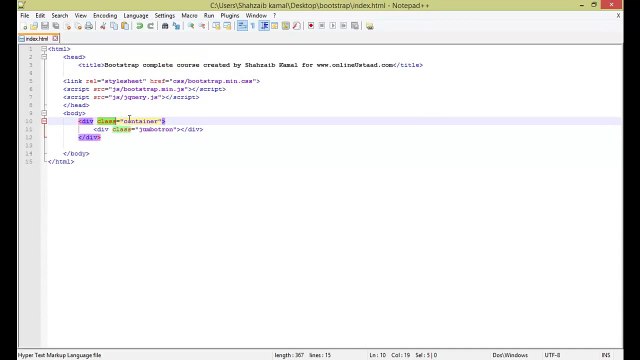Click Run Macro Multiple Times icon
Viewport: 640px width, 360px height.
coord(344,26)
